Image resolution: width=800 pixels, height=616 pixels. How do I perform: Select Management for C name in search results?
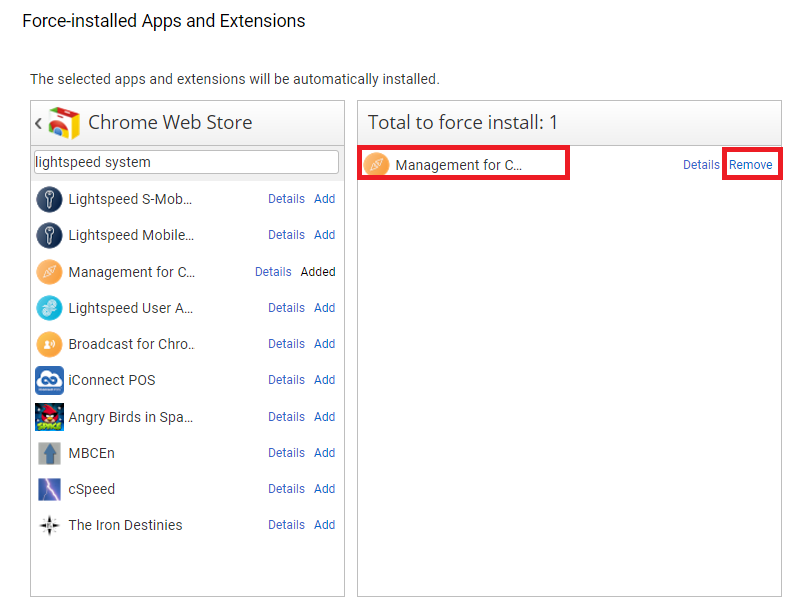point(132,273)
